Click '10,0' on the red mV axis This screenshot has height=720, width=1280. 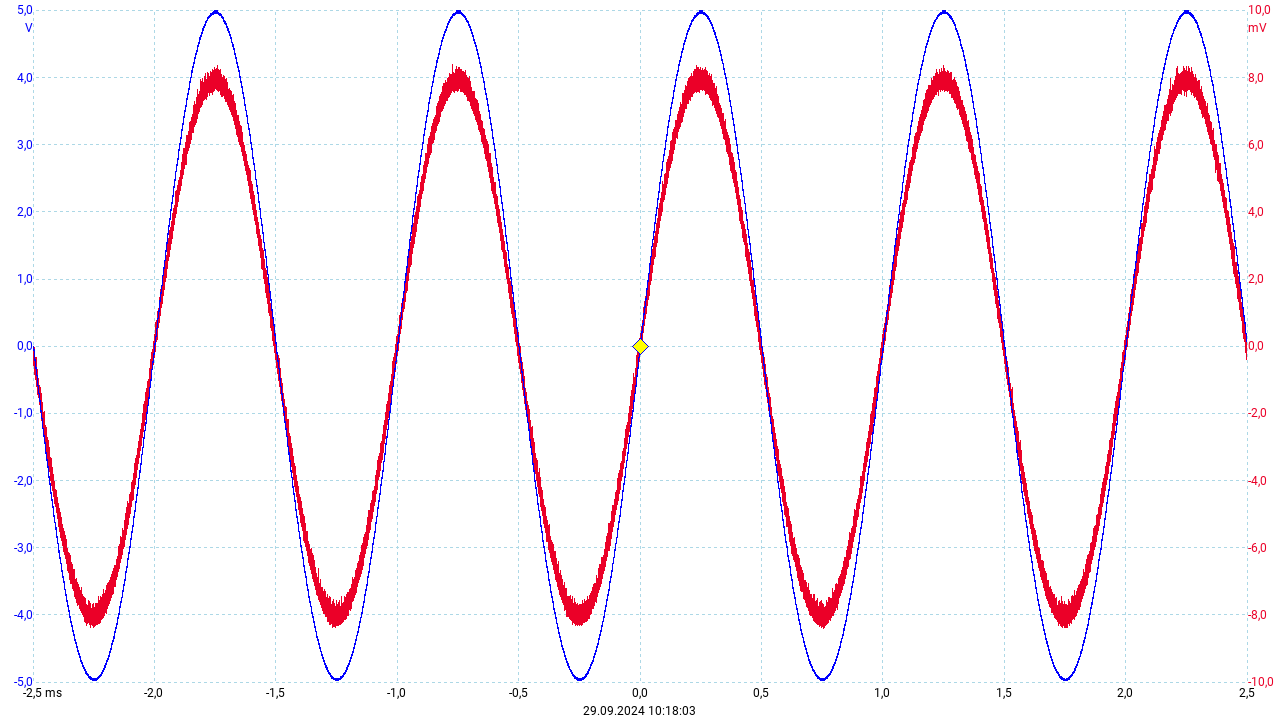(1259, 10)
